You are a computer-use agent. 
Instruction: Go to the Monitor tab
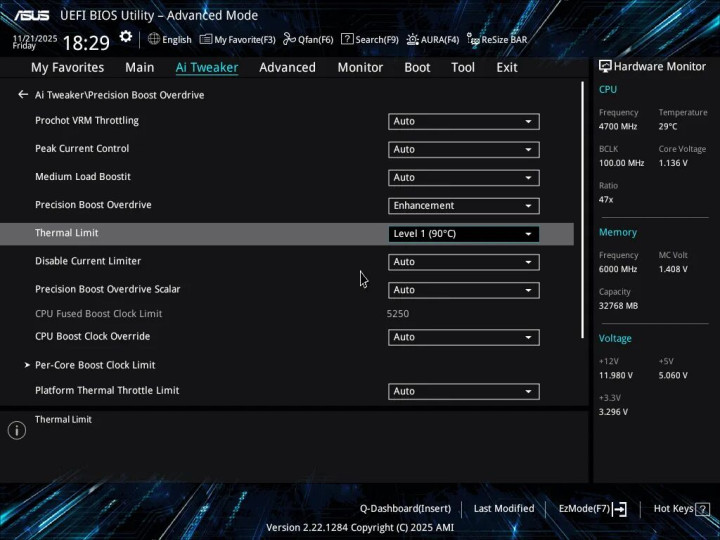(360, 67)
